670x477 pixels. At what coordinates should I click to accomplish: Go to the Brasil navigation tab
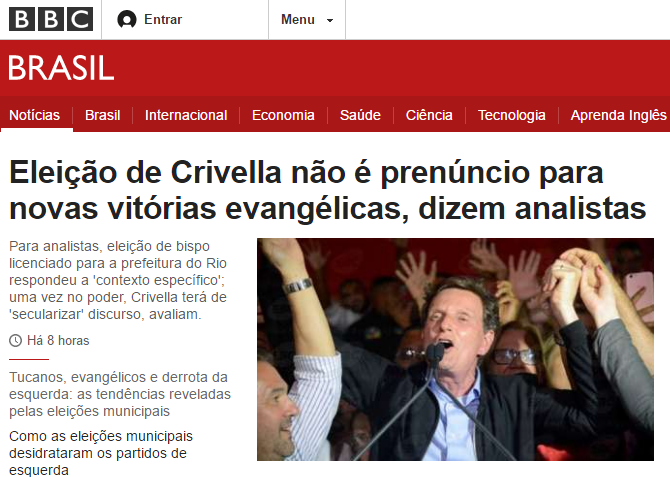(103, 115)
